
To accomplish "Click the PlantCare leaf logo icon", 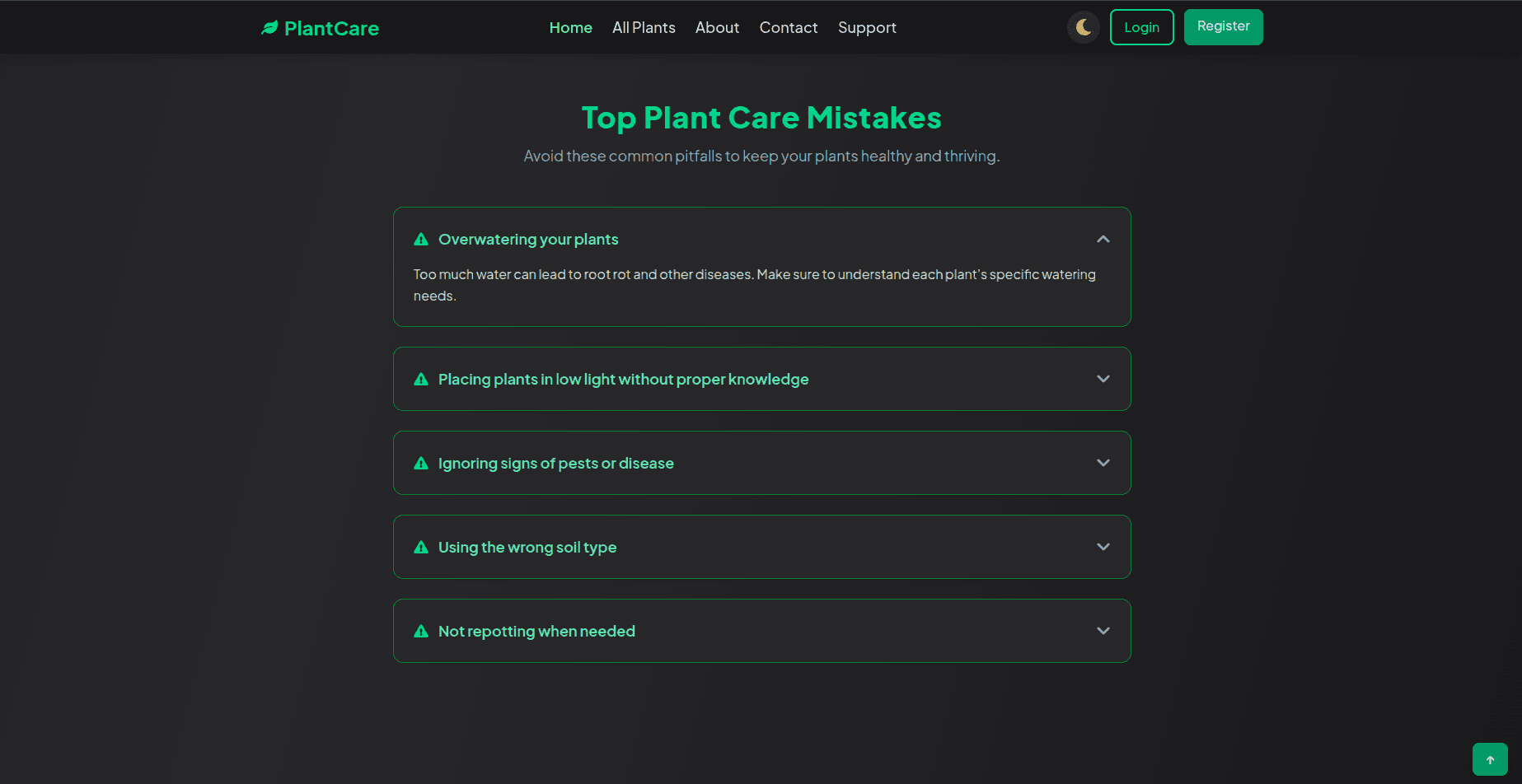I will [269, 26].
